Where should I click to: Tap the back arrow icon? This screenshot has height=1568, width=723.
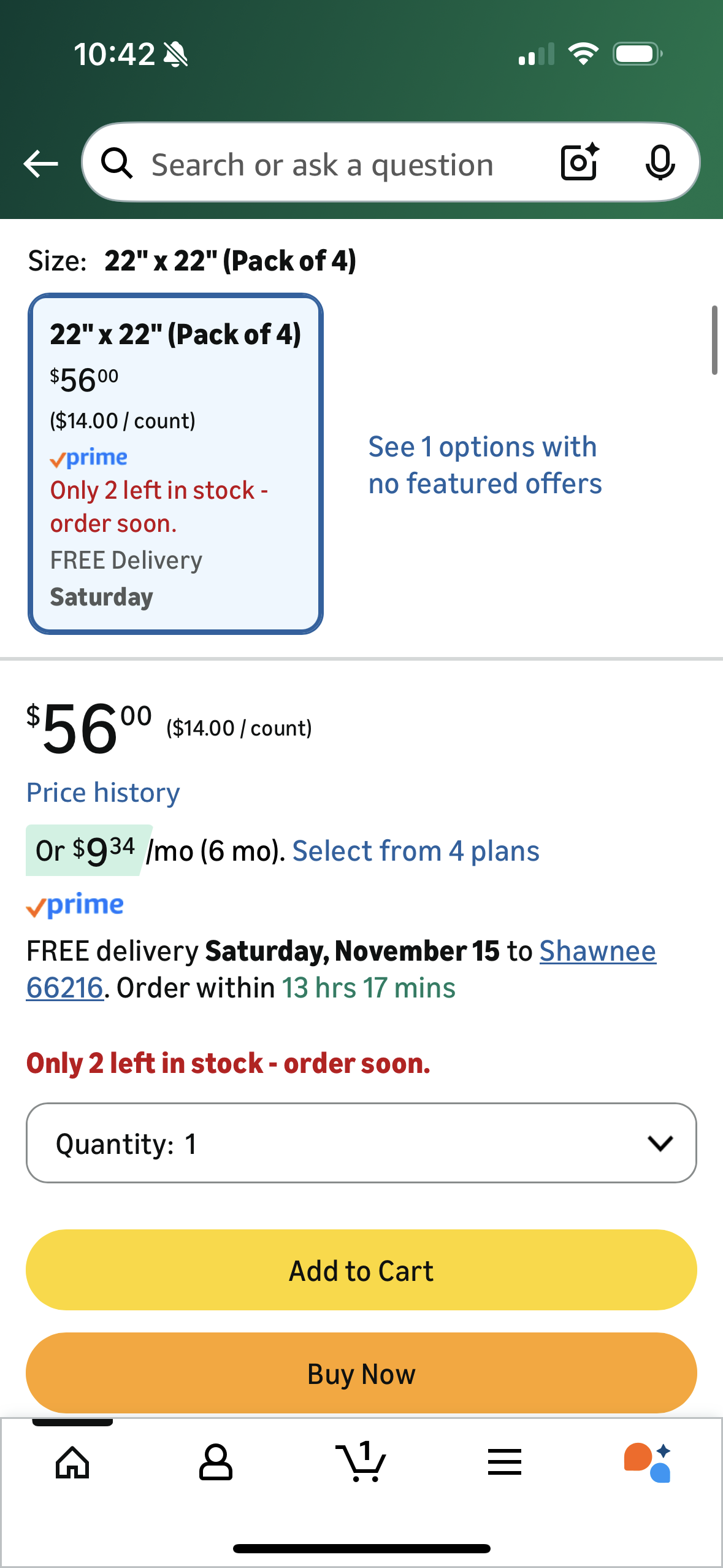pos(40,164)
